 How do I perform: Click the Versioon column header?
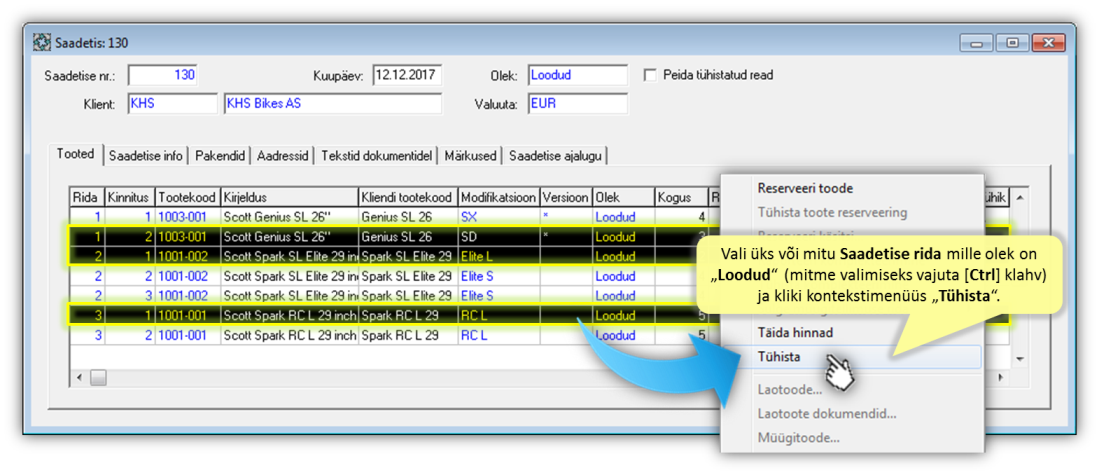point(566,198)
